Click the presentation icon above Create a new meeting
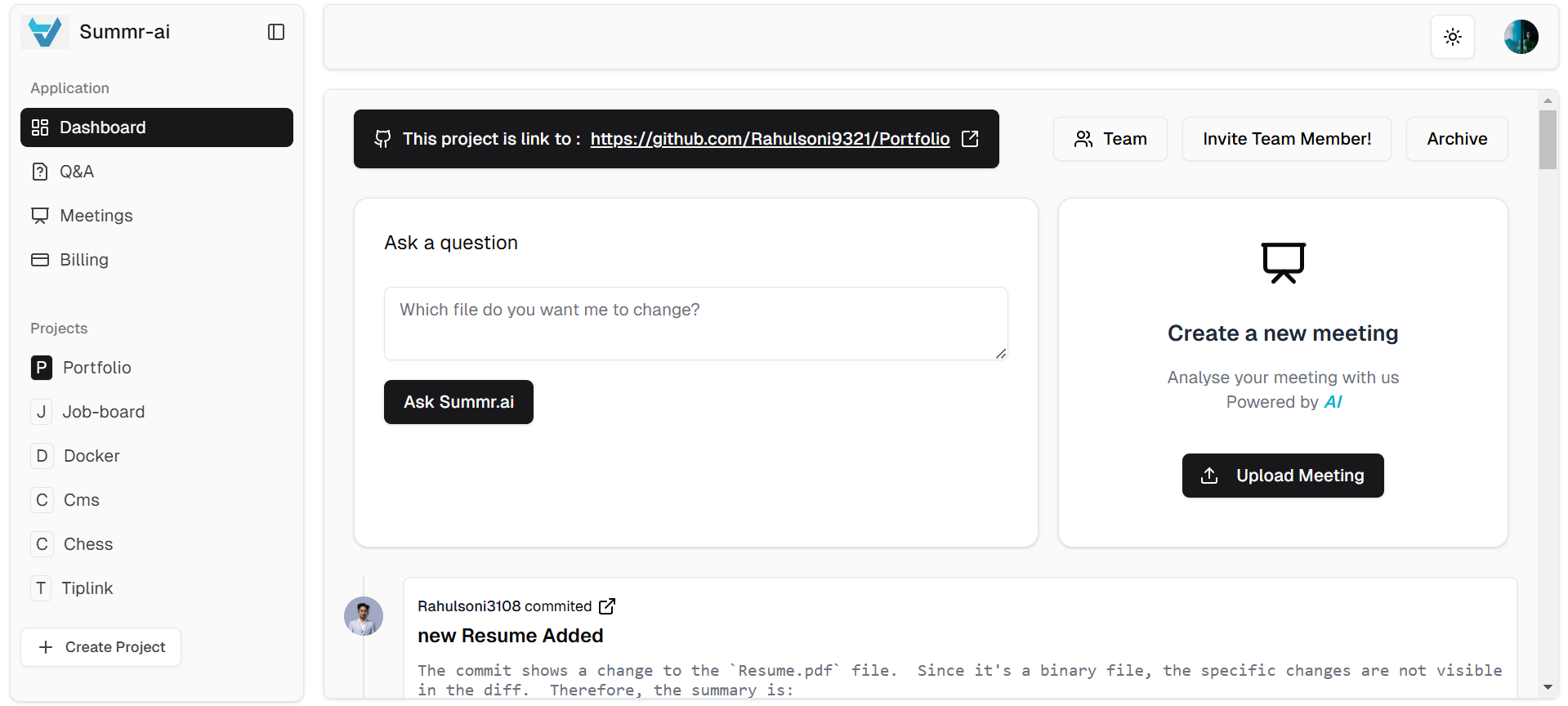The height and width of the screenshot is (706, 1568). tap(1283, 263)
